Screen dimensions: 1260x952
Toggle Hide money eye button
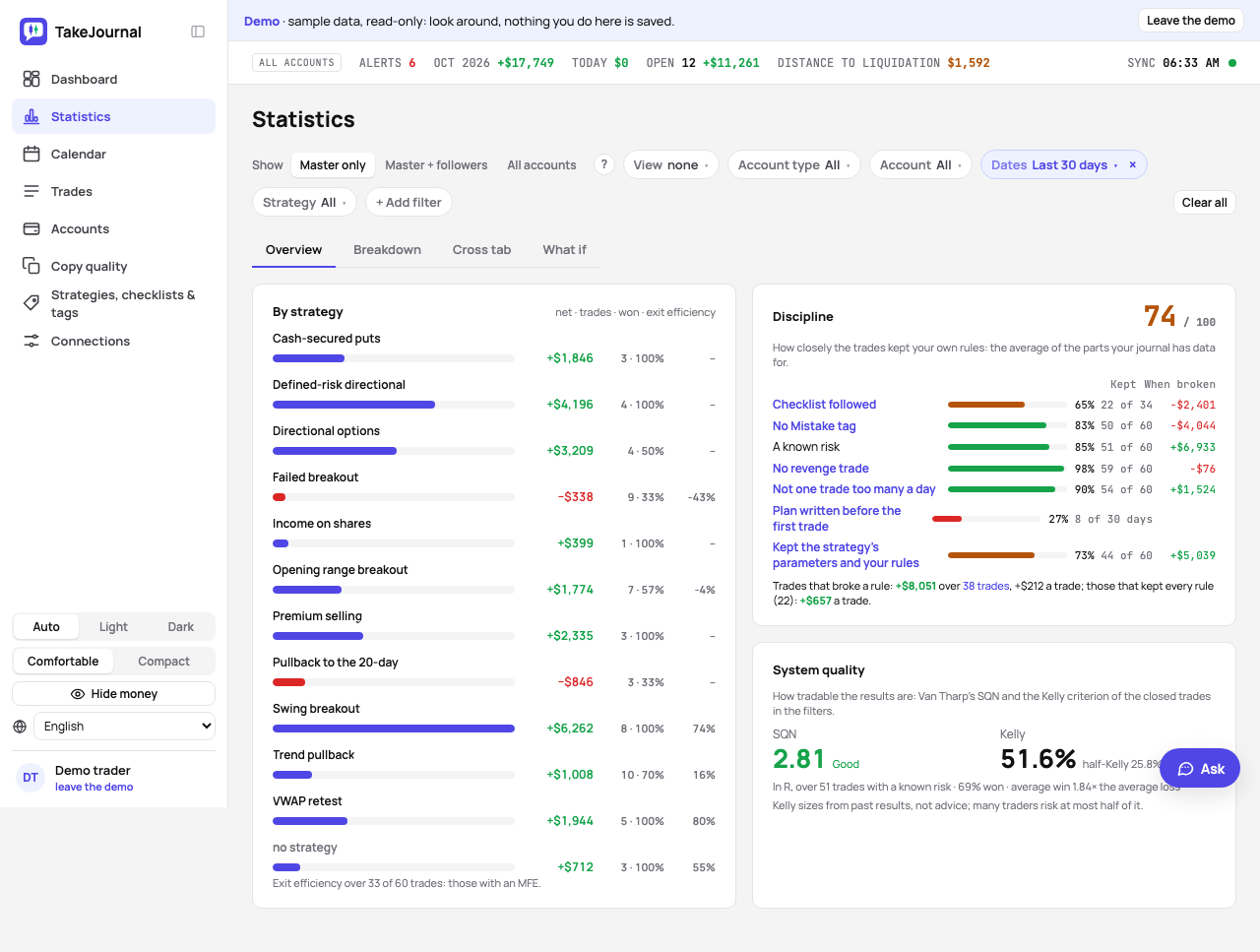(x=114, y=693)
